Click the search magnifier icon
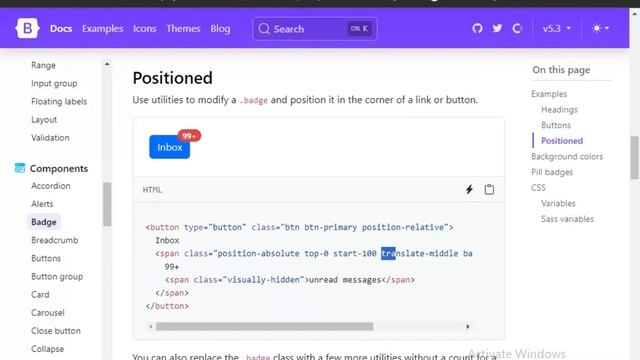This screenshot has width=640, height=360. 264,29
